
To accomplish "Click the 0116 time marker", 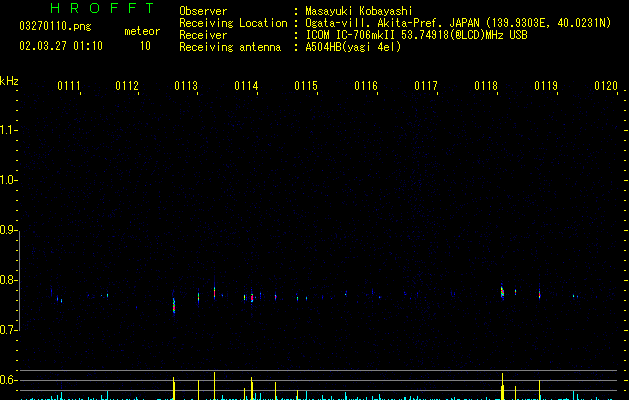I will (x=366, y=86).
